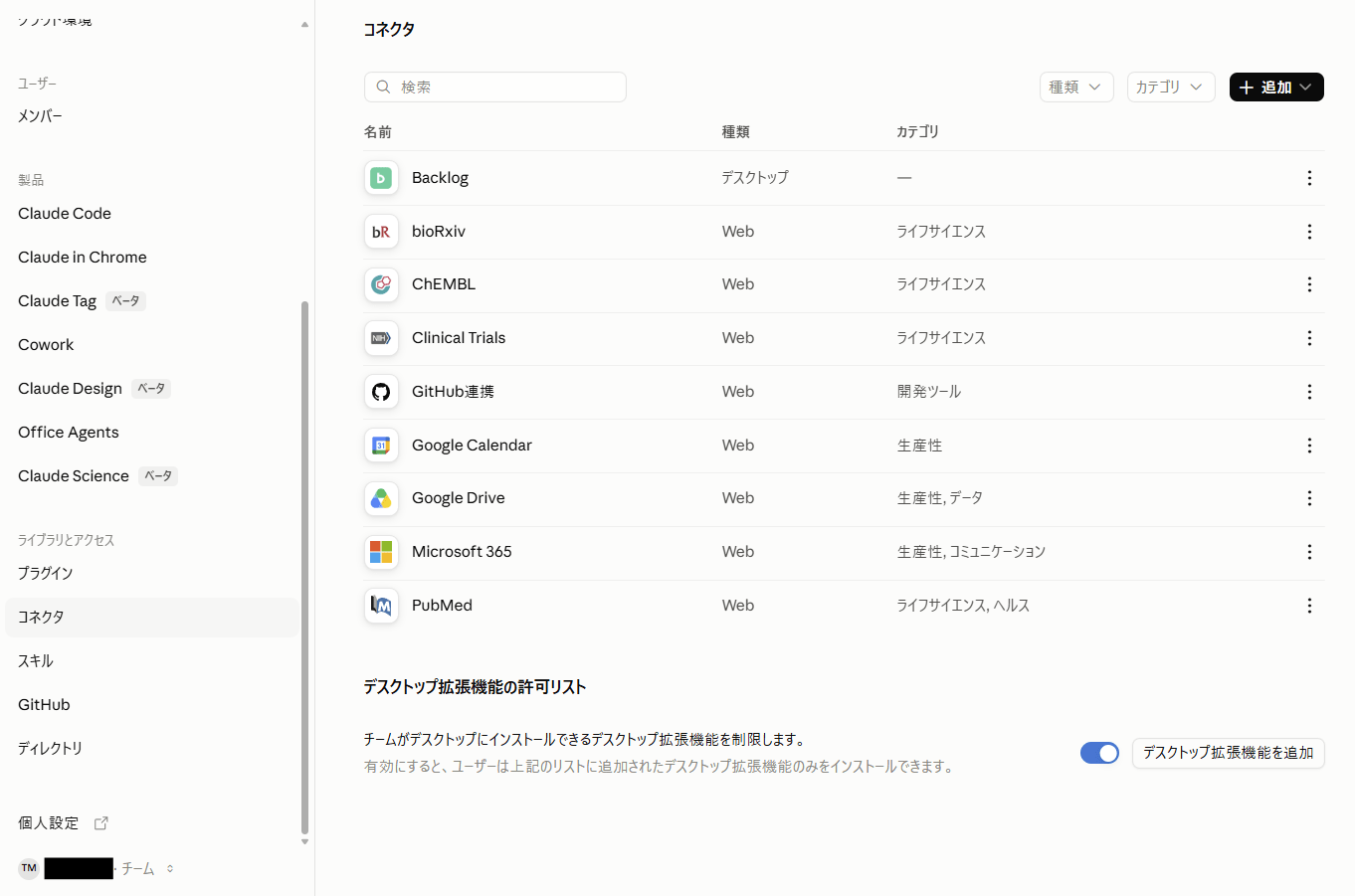Click the Google Drive icon
1355x896 pixels.
point(381,498)
